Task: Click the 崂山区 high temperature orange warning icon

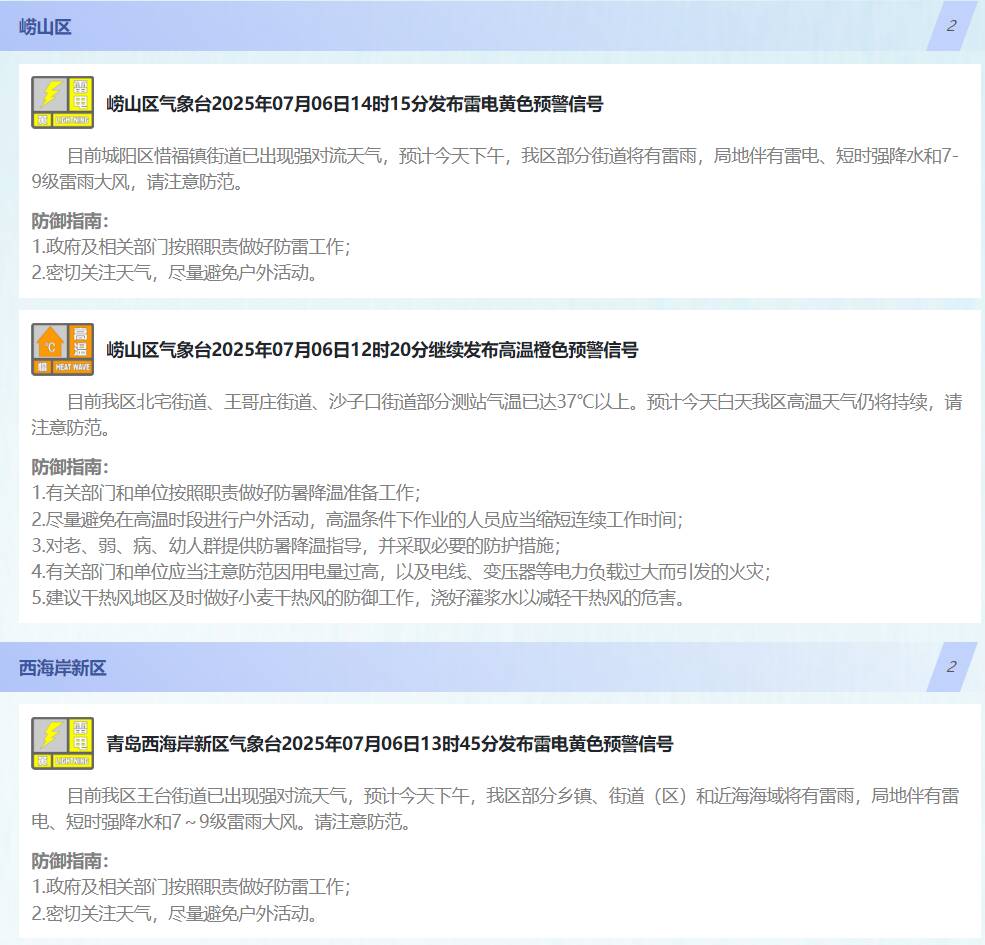Action: tap(63, 349)
